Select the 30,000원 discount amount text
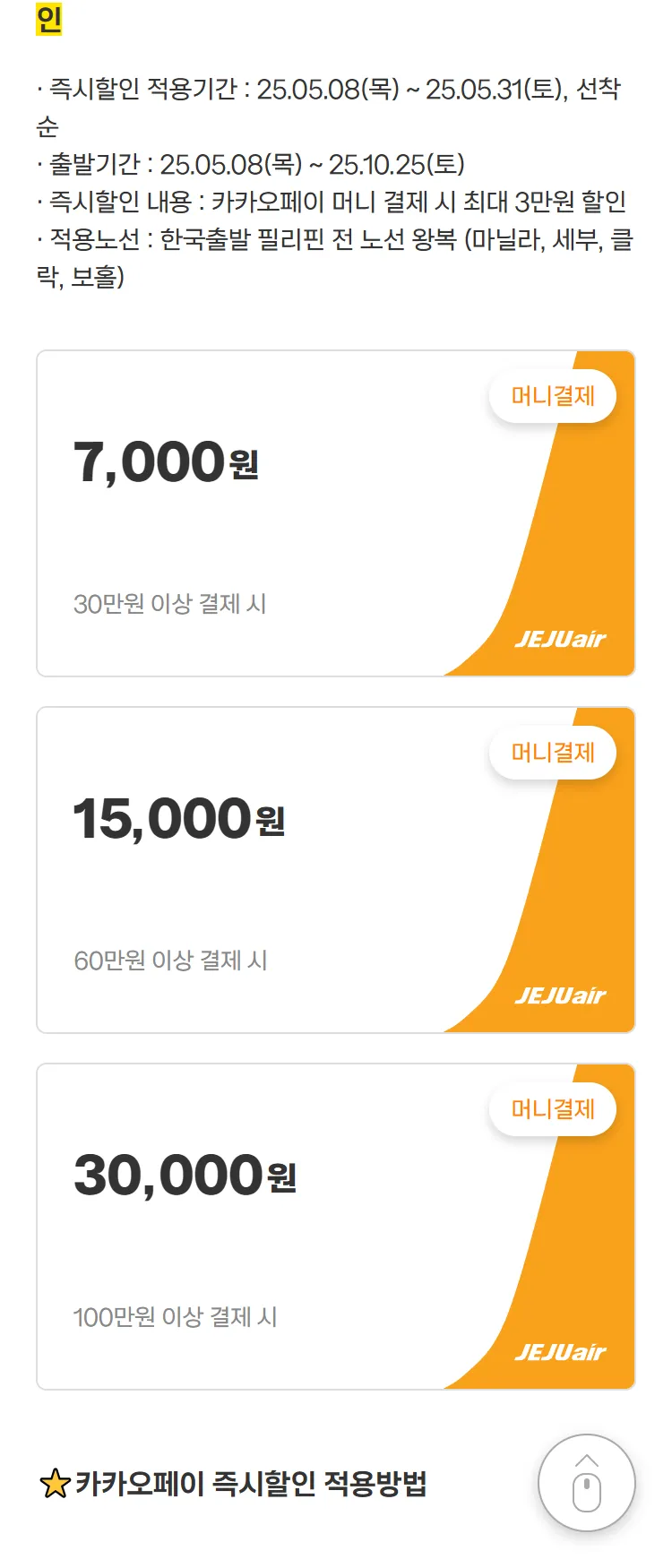 coord(185,1176)
